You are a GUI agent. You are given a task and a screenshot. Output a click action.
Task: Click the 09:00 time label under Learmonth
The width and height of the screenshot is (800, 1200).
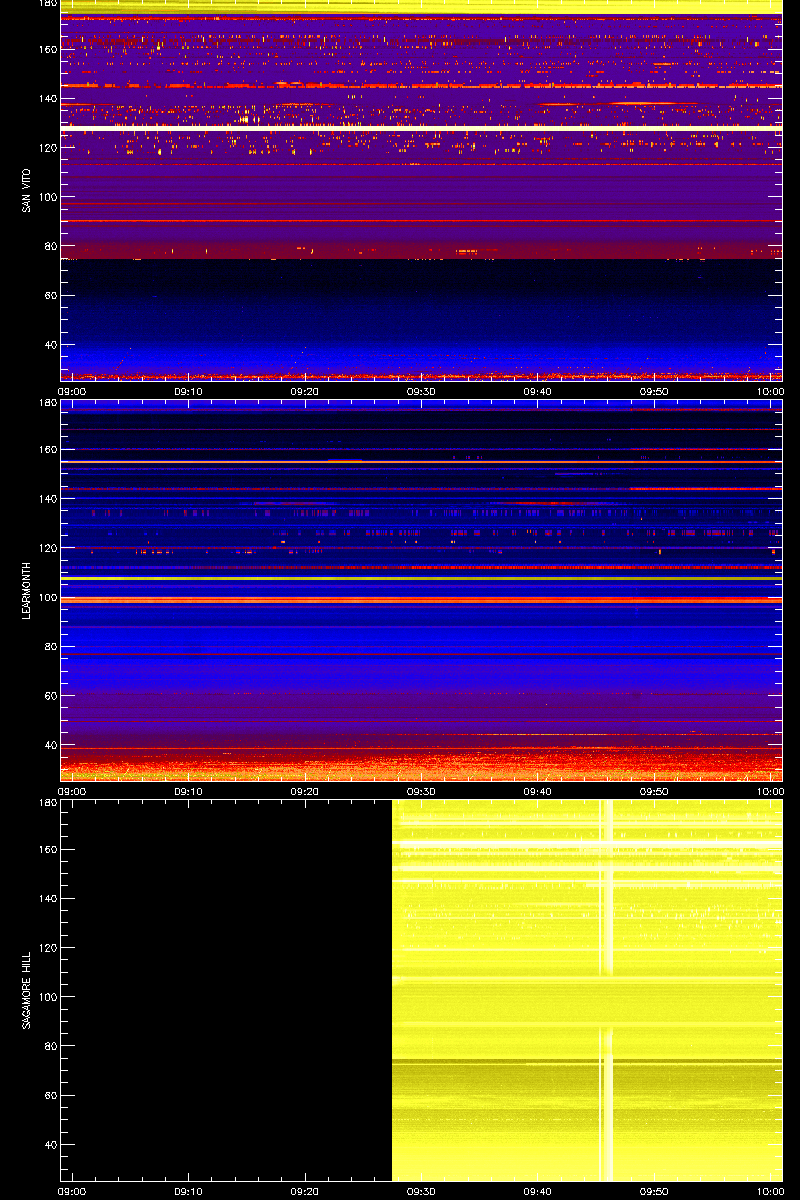click(72, 792)
